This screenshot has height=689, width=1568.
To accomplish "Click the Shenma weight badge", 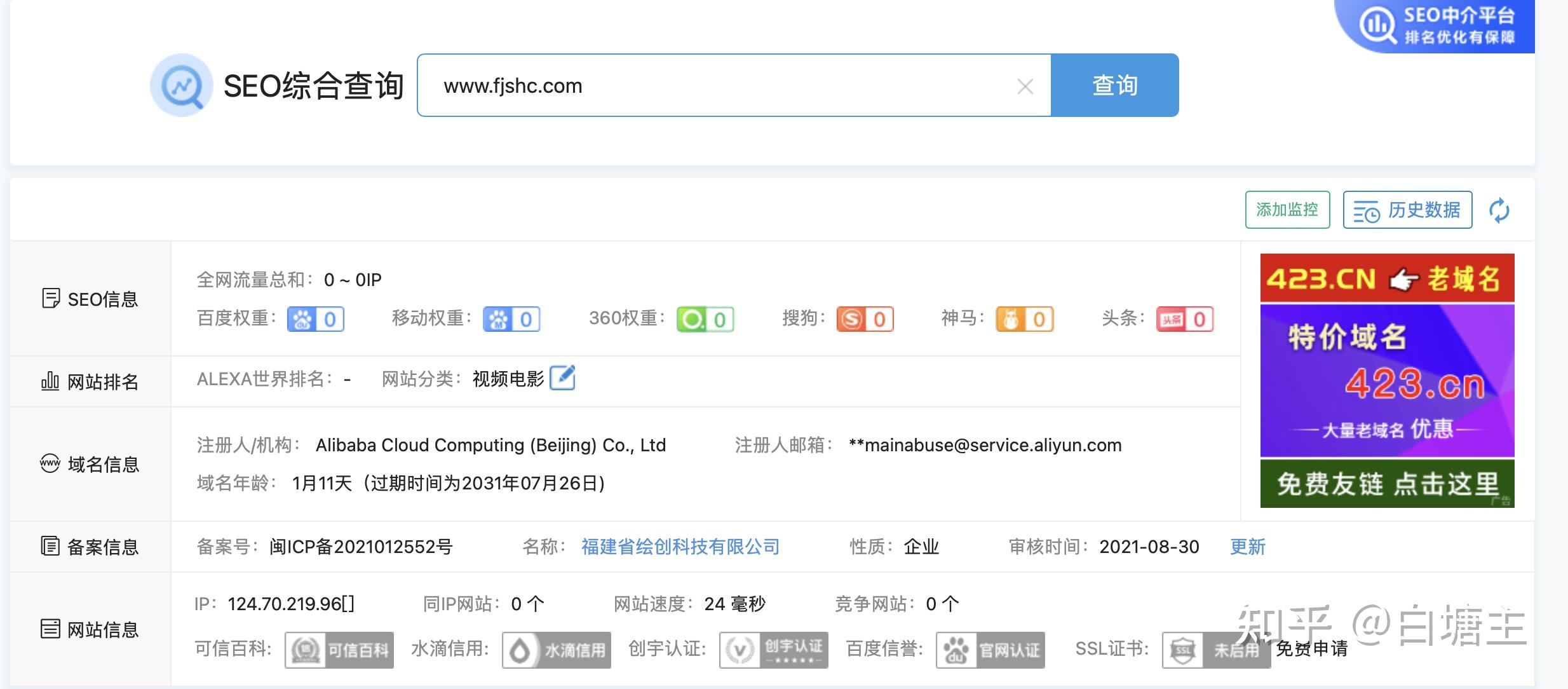I will [1024, 319].
